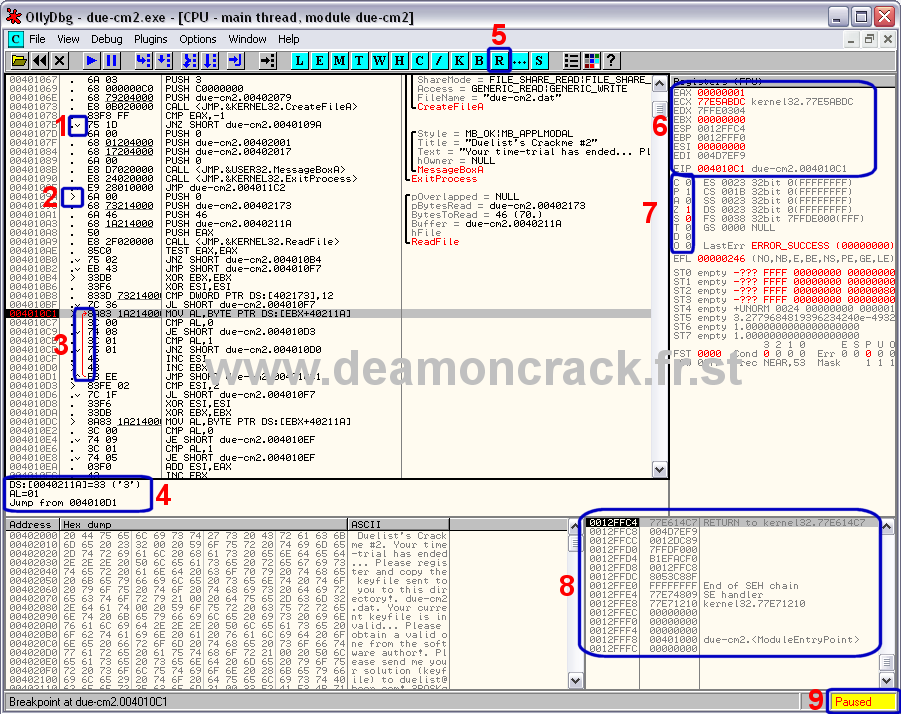Click the status text 'Breakpoint at due-cm2.004010C1'
This screenshot has width=901, height=714.
[88, 702]
